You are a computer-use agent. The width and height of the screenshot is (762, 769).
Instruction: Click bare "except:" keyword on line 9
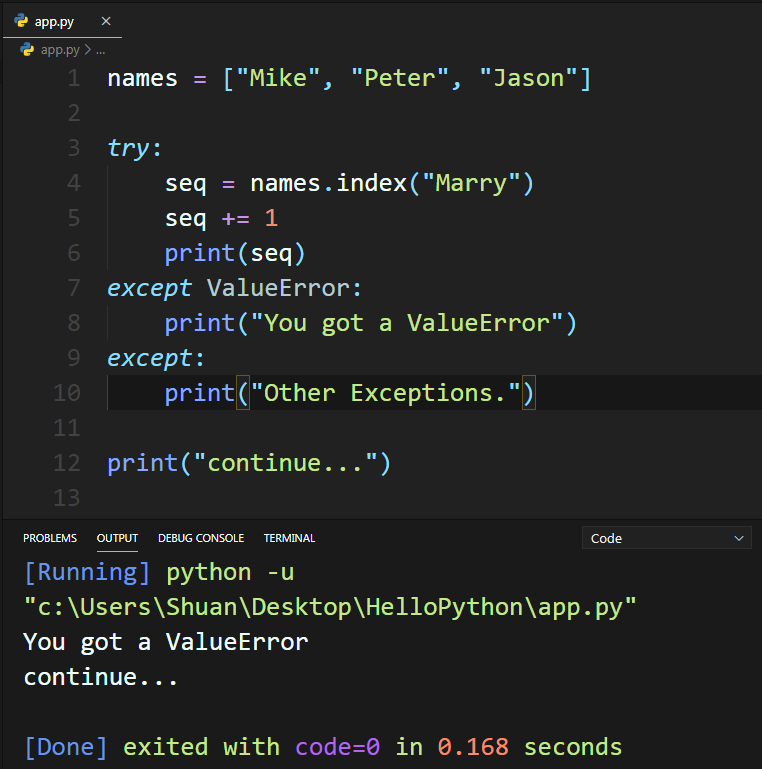point(155,358)
